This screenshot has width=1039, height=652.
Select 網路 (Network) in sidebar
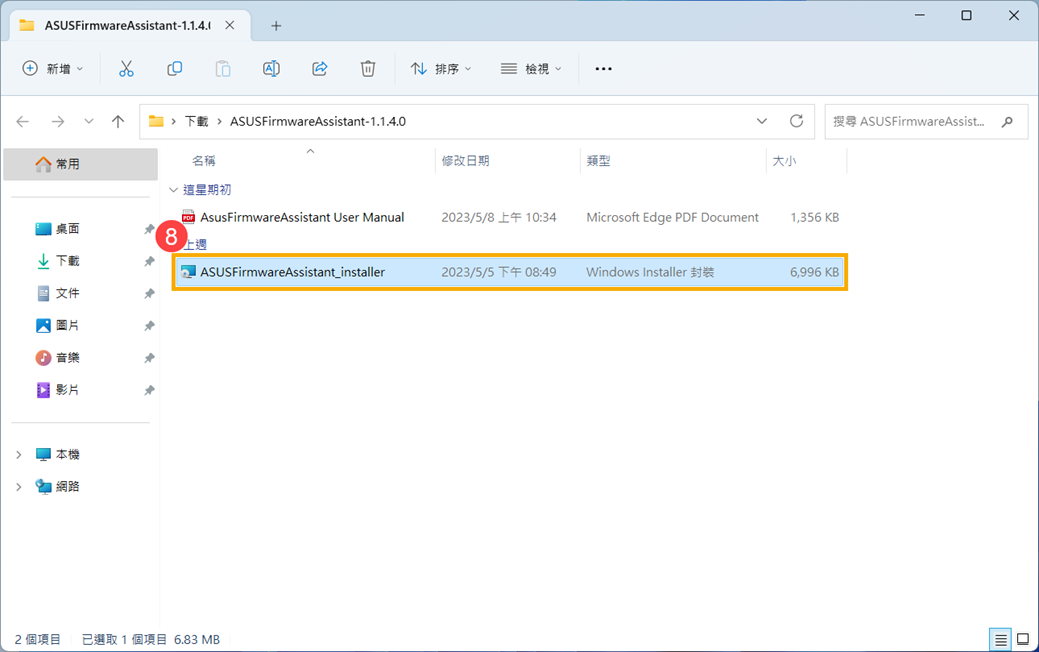click(67, 486)
